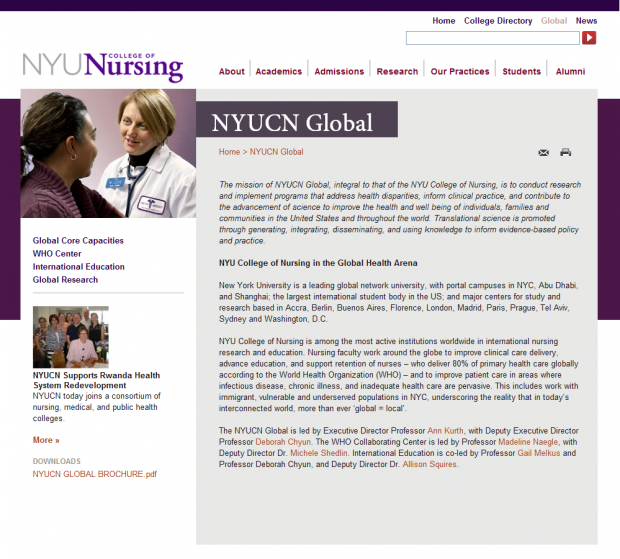Select the Global top navigation link
This screenshot has height=559, width=620.
[x=554, y=21]
